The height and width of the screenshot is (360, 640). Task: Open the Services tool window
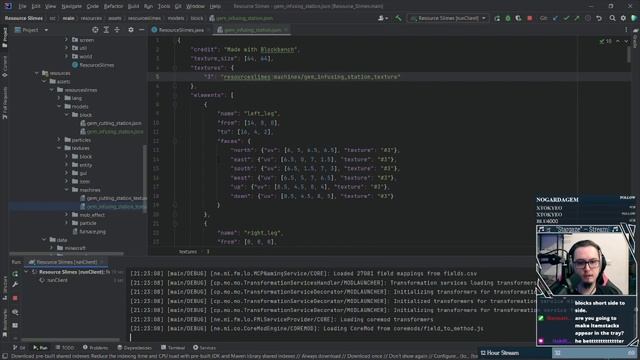coord(204,348)
